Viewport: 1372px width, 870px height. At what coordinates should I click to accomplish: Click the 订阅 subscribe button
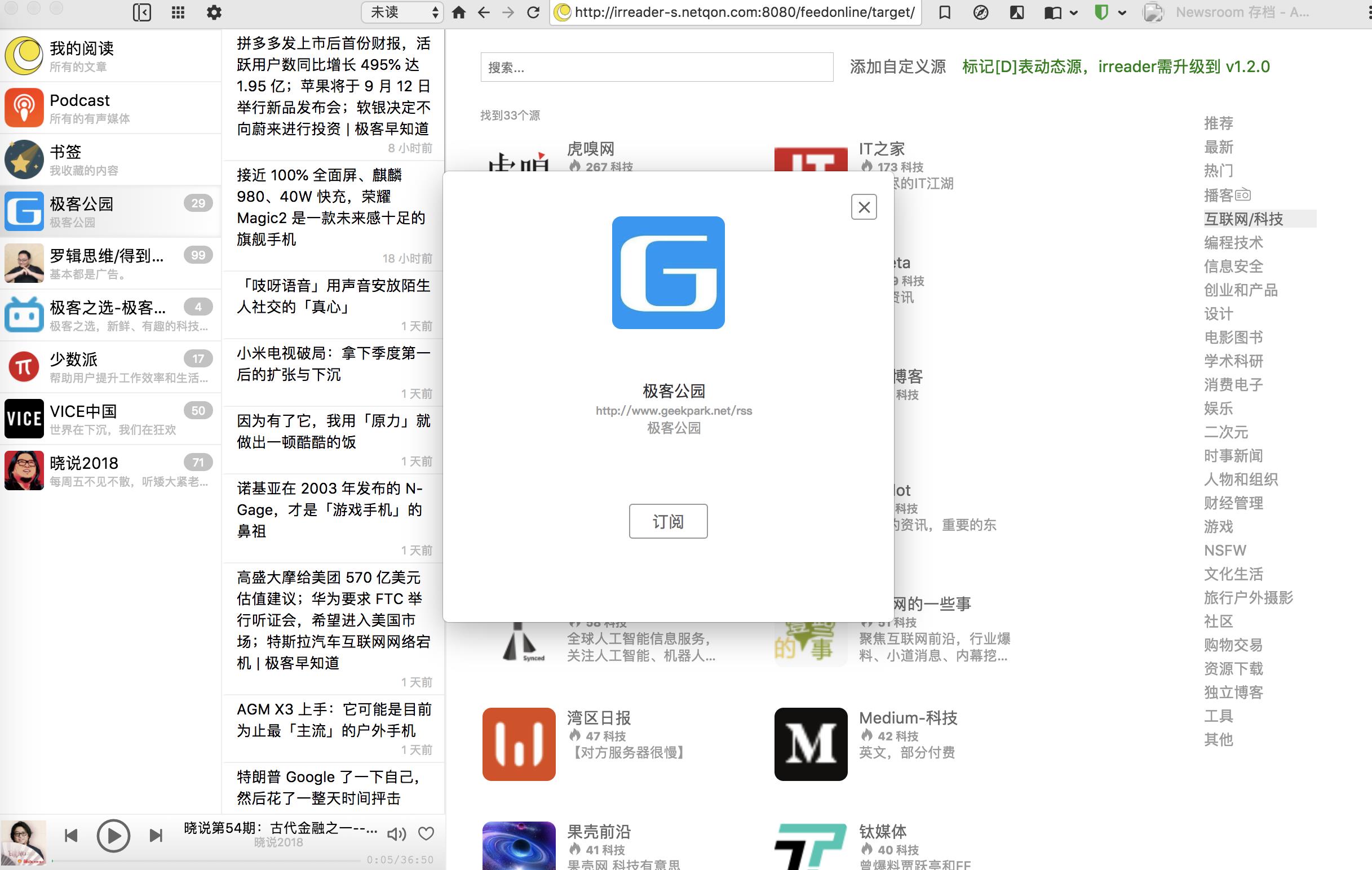coord(668,521)
